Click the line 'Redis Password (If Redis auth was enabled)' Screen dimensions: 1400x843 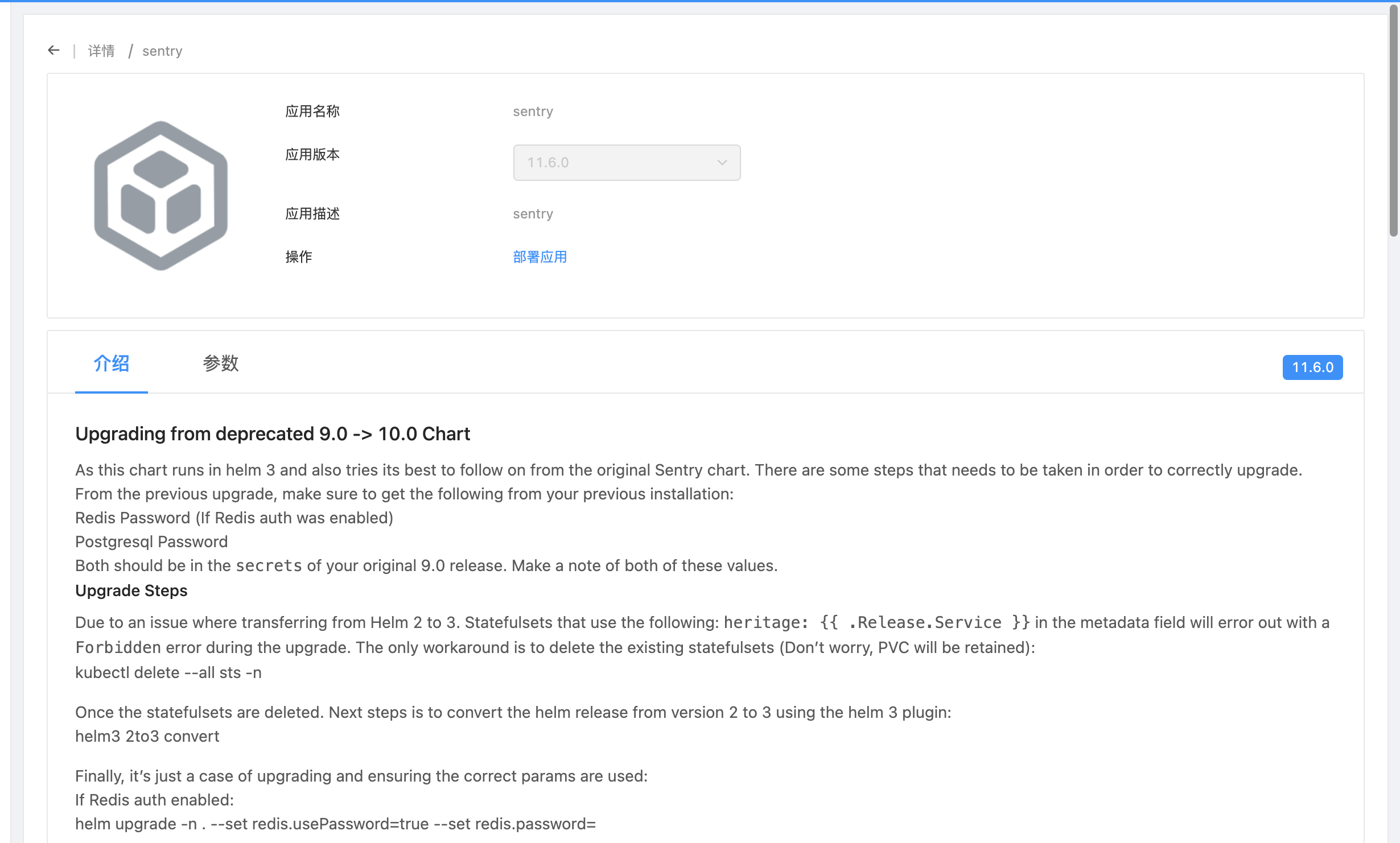point(234,518)
